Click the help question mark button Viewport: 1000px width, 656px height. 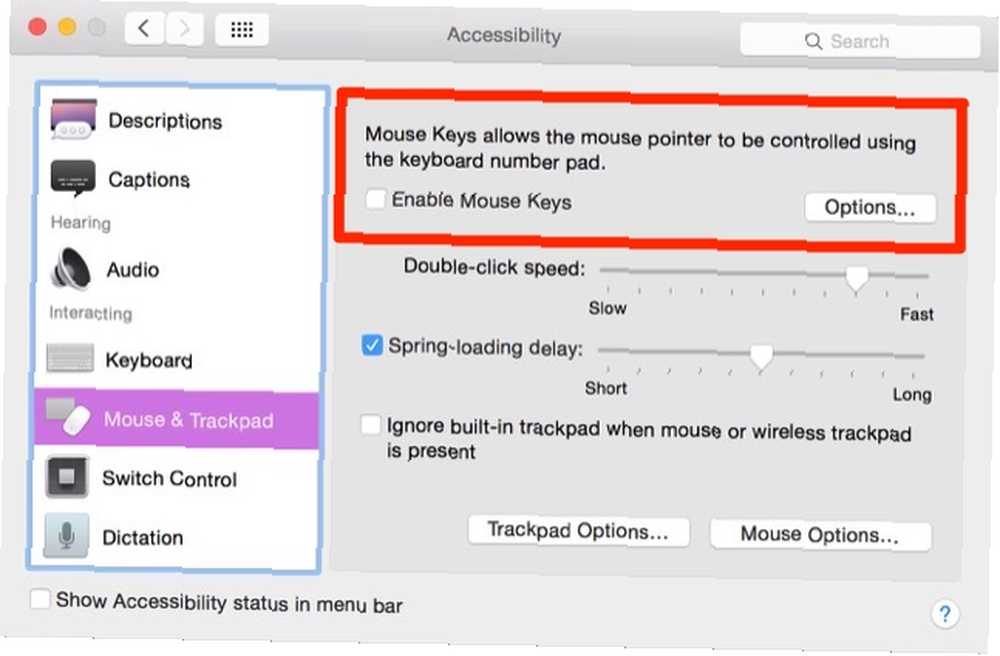[x=945, y=614]
